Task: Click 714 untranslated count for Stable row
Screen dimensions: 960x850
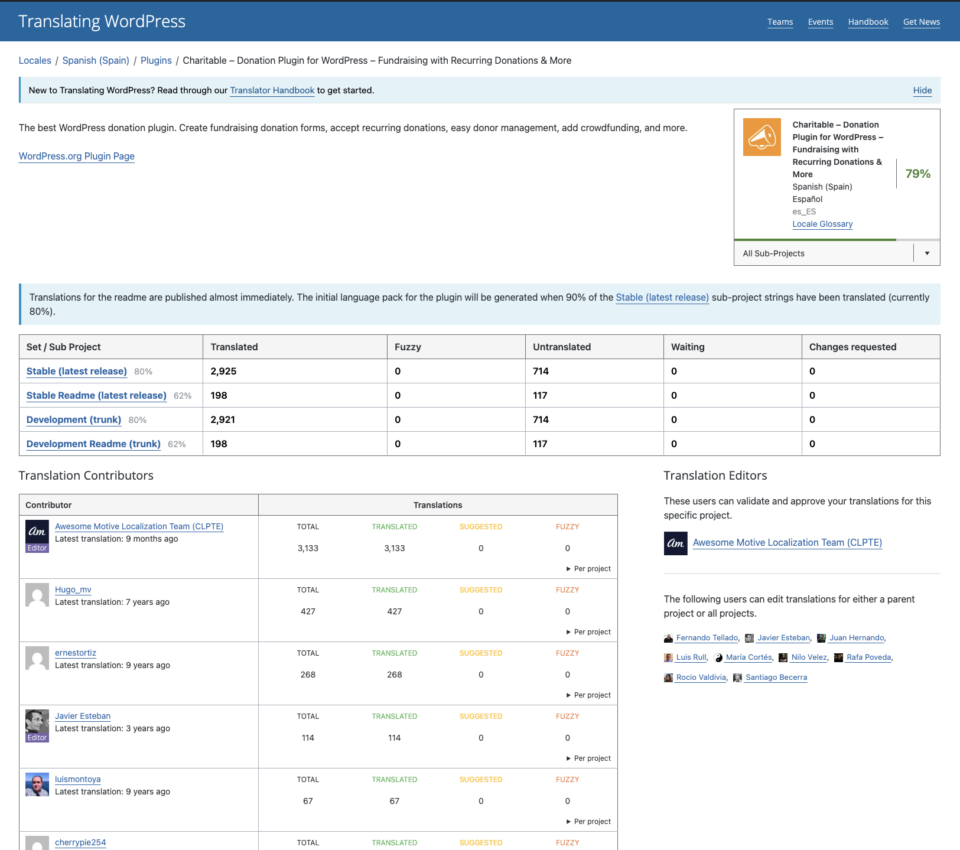Action: coord(541,371)
